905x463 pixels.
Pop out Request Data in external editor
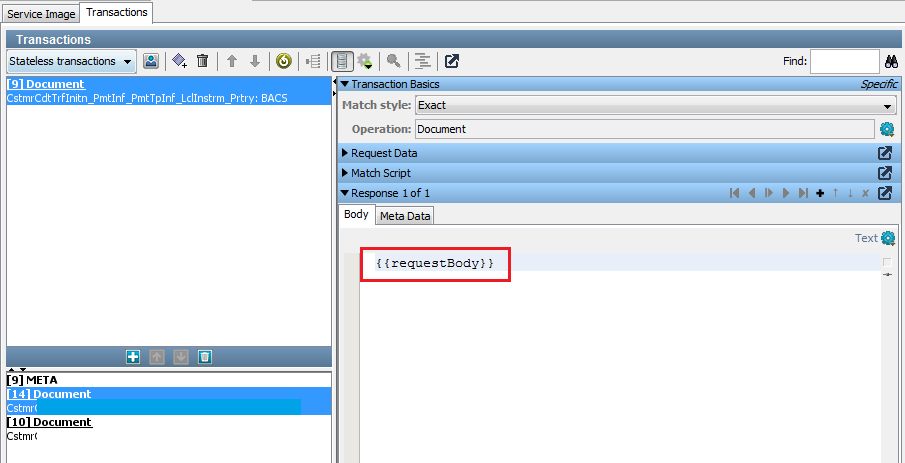point(885,154)
